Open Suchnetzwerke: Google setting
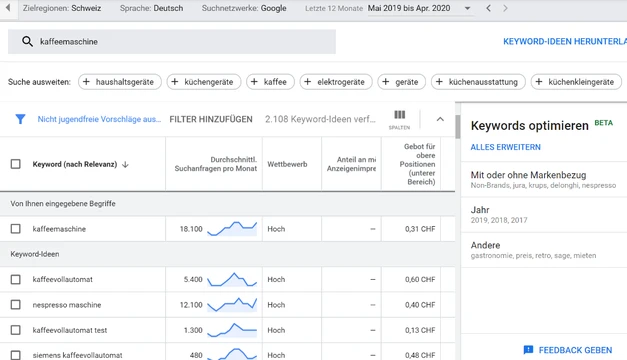The width and height of the screenshot is (627, 360). [x=244, y=8]
